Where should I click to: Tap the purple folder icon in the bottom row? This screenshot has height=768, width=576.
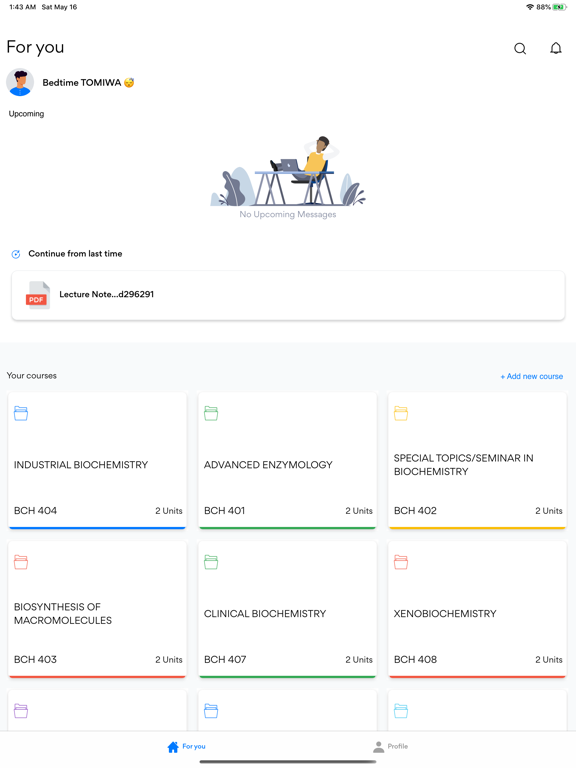click(21, 711)
